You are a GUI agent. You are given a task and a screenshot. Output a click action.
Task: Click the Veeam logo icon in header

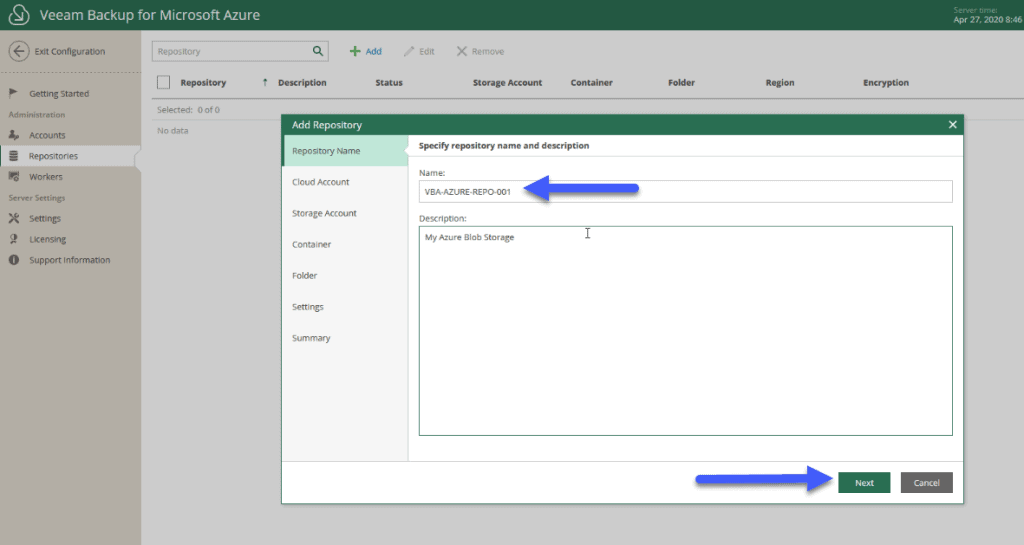click(19, 14)
